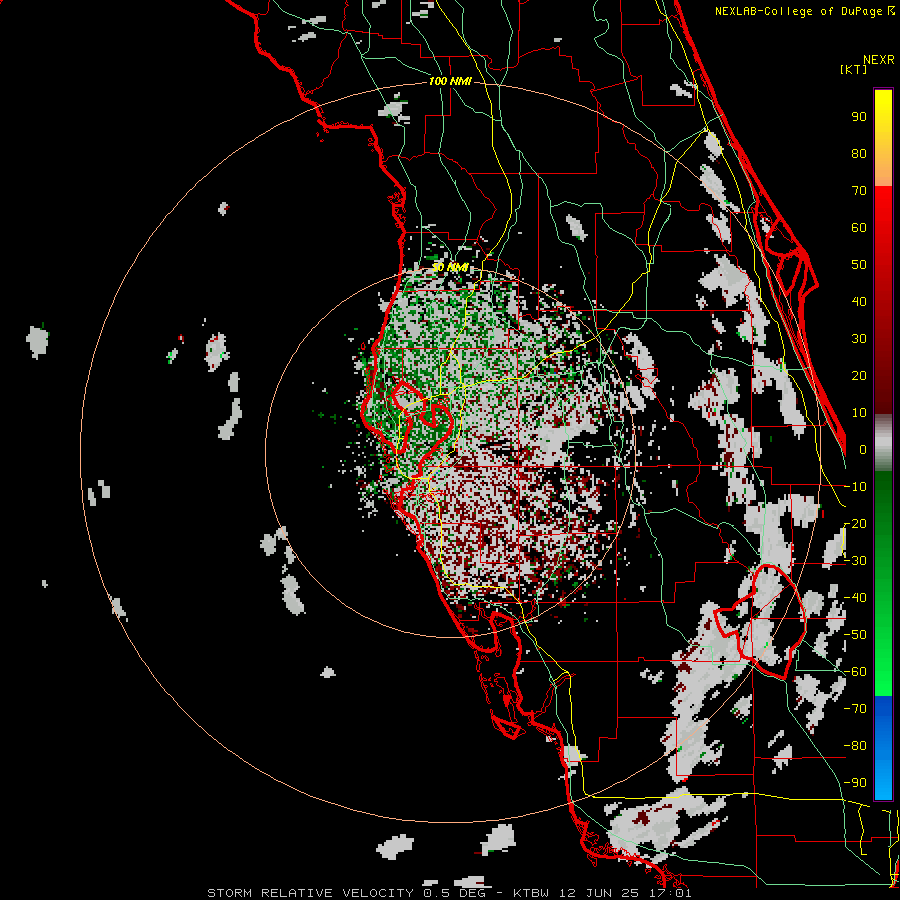Click the KTBW station identifier in caption

532,893
